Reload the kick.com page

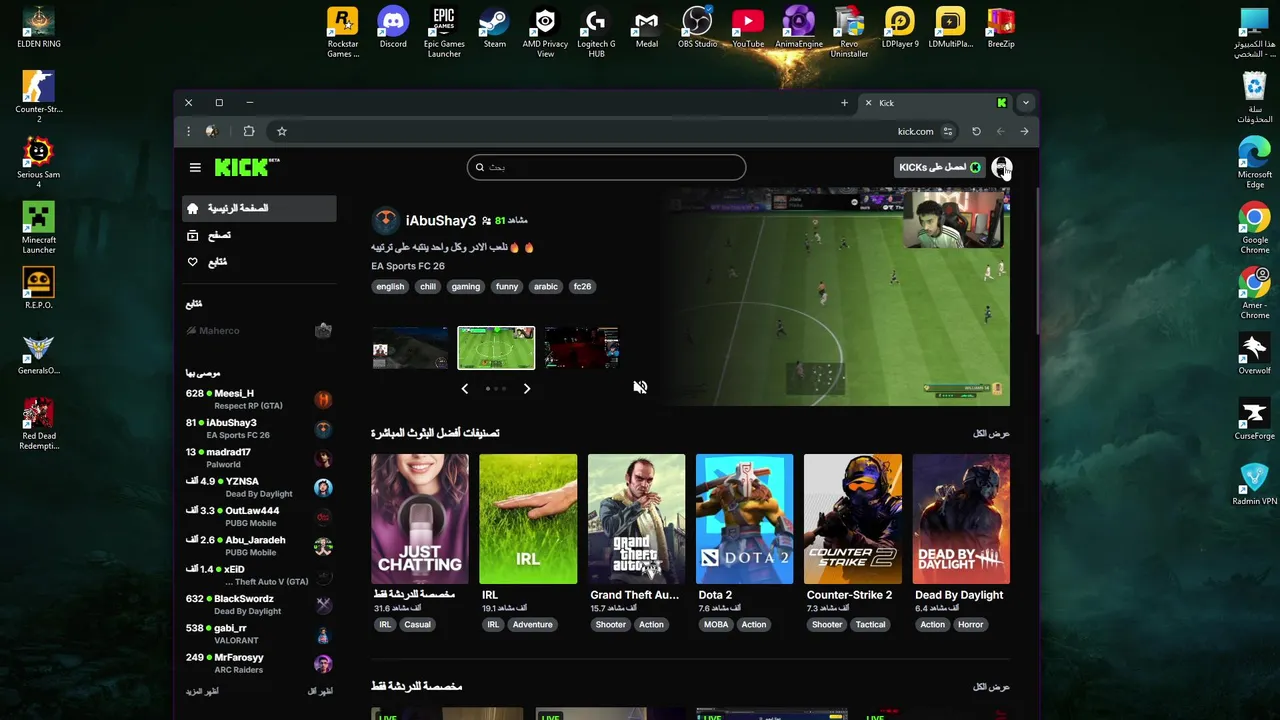976,131
